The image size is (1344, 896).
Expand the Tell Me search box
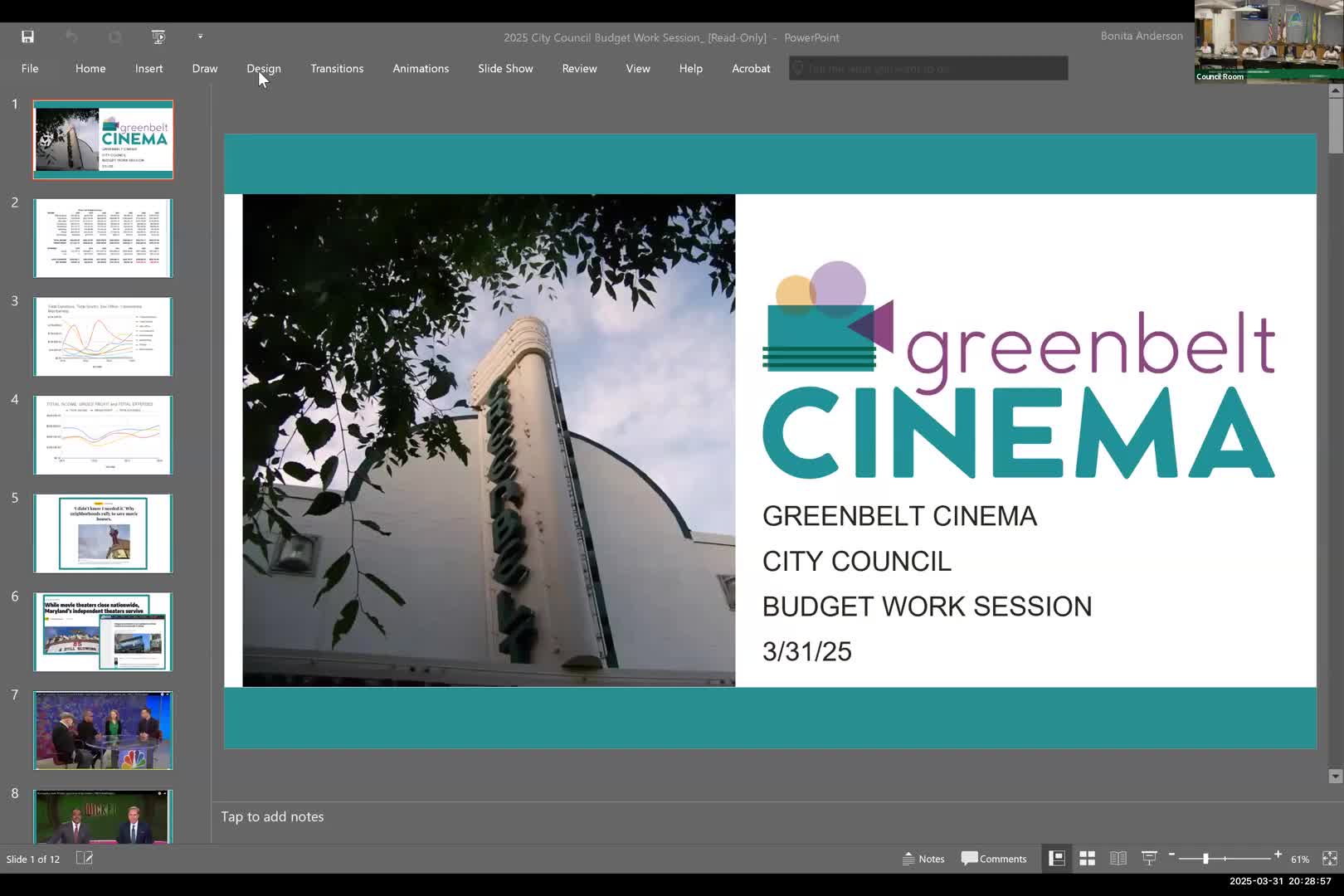click(928, 68)
